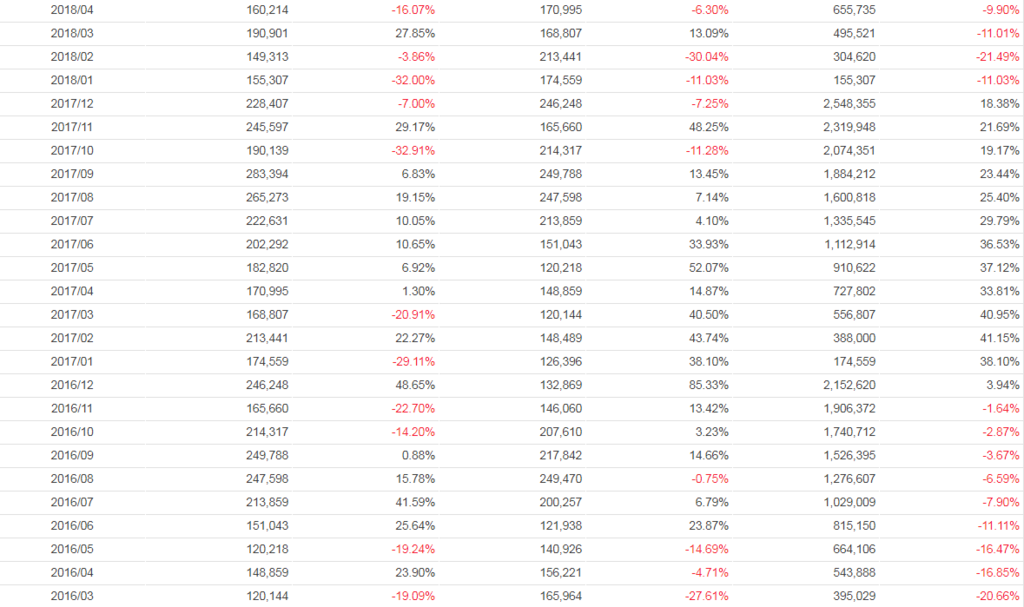The width and height of the screenshot is (1024, 607).
Task: Click the red -19.24% percentage
Action: (413, 550)
